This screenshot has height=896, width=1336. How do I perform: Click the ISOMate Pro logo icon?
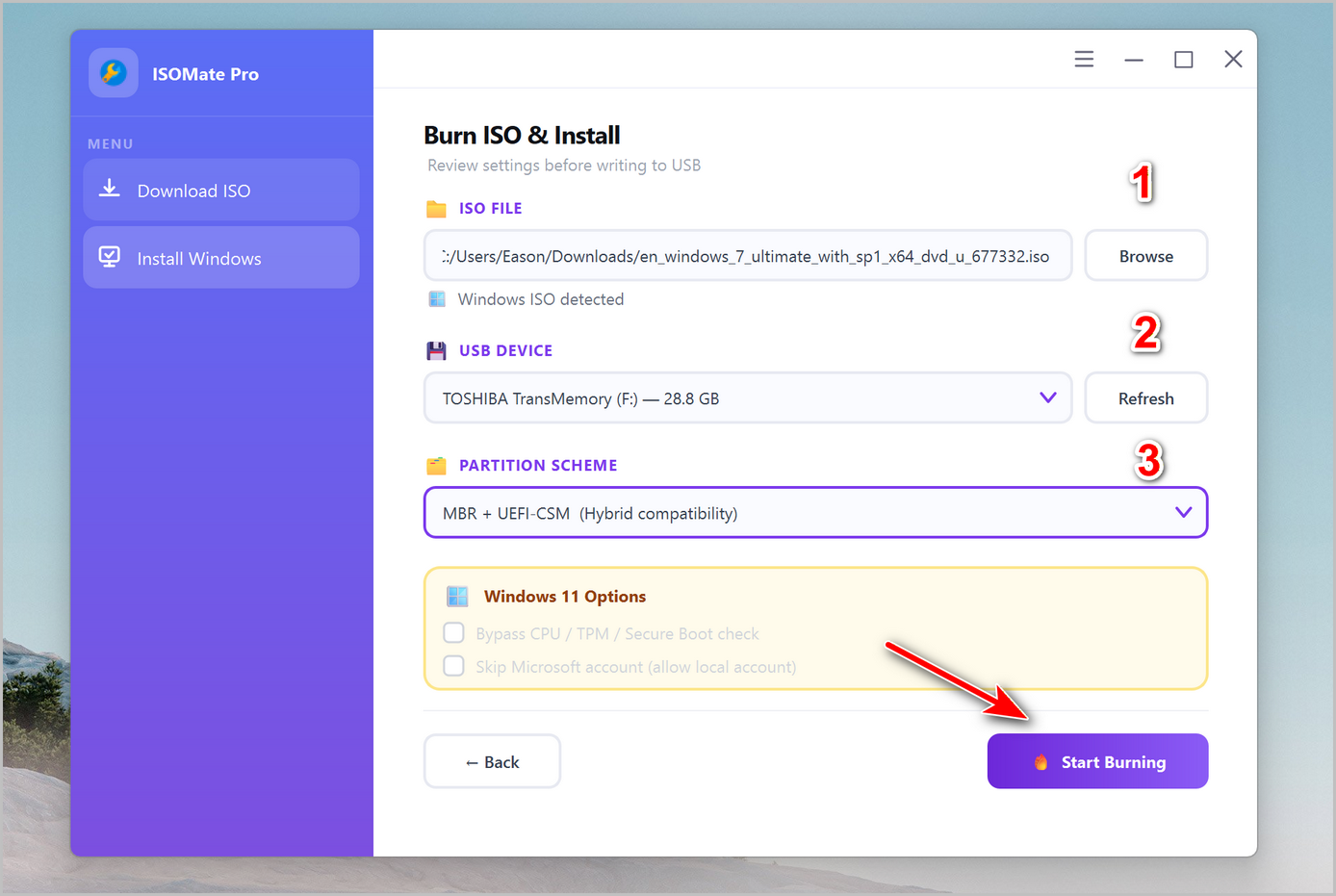[x=114, y=73]
